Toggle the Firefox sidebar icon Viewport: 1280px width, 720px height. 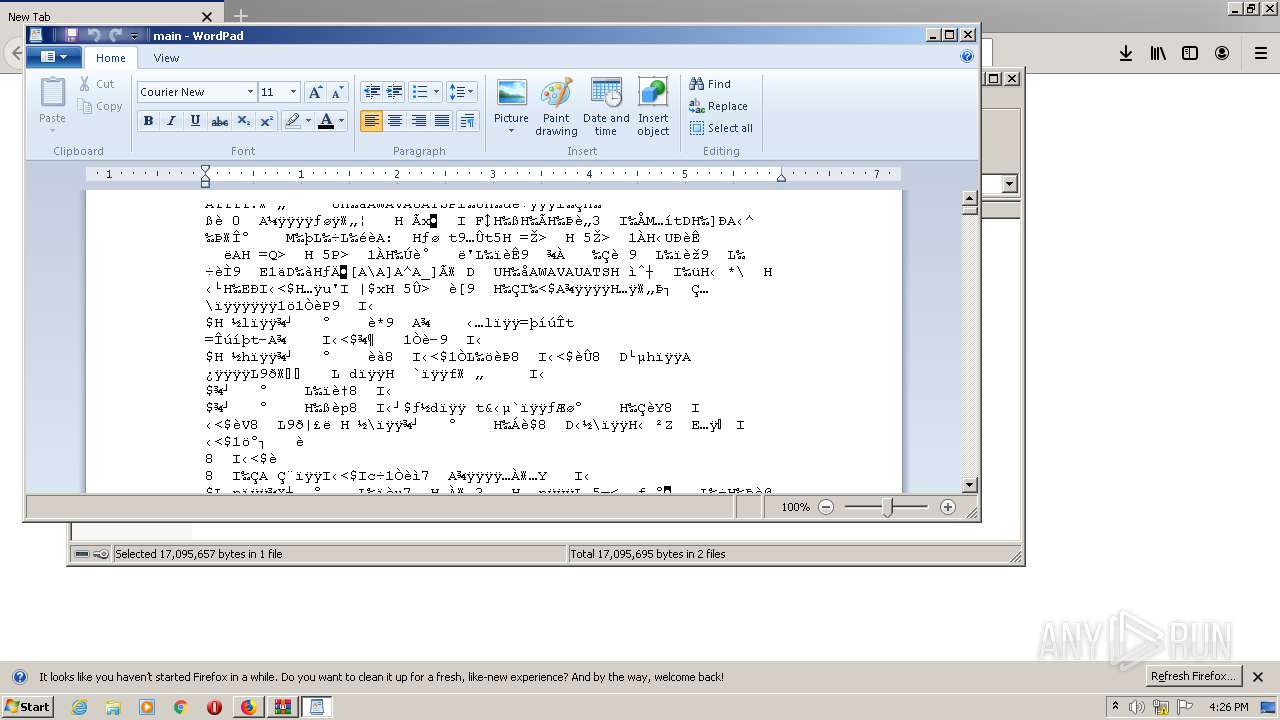click(1190, 53)
